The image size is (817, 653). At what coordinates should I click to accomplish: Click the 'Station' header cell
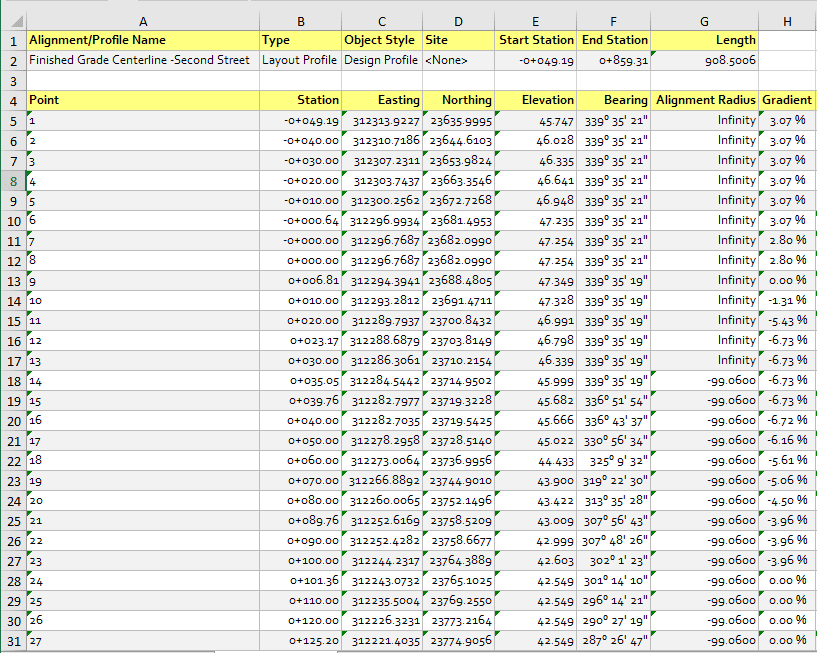tap(301, 101)
